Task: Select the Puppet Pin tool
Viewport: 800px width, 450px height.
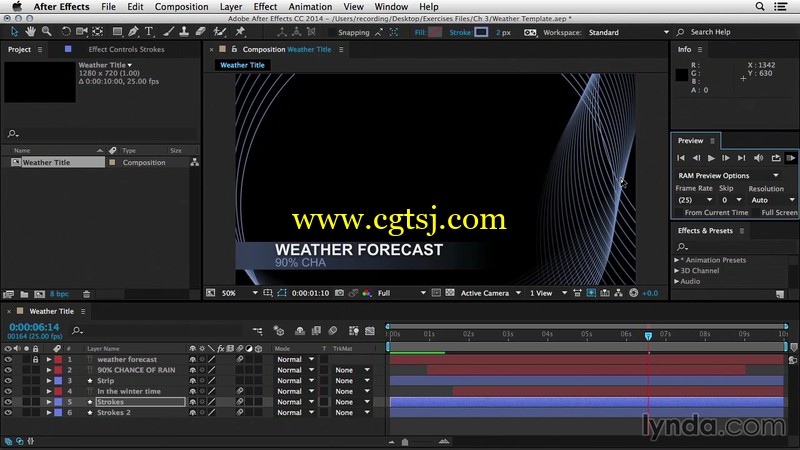Action: [240, 32]
